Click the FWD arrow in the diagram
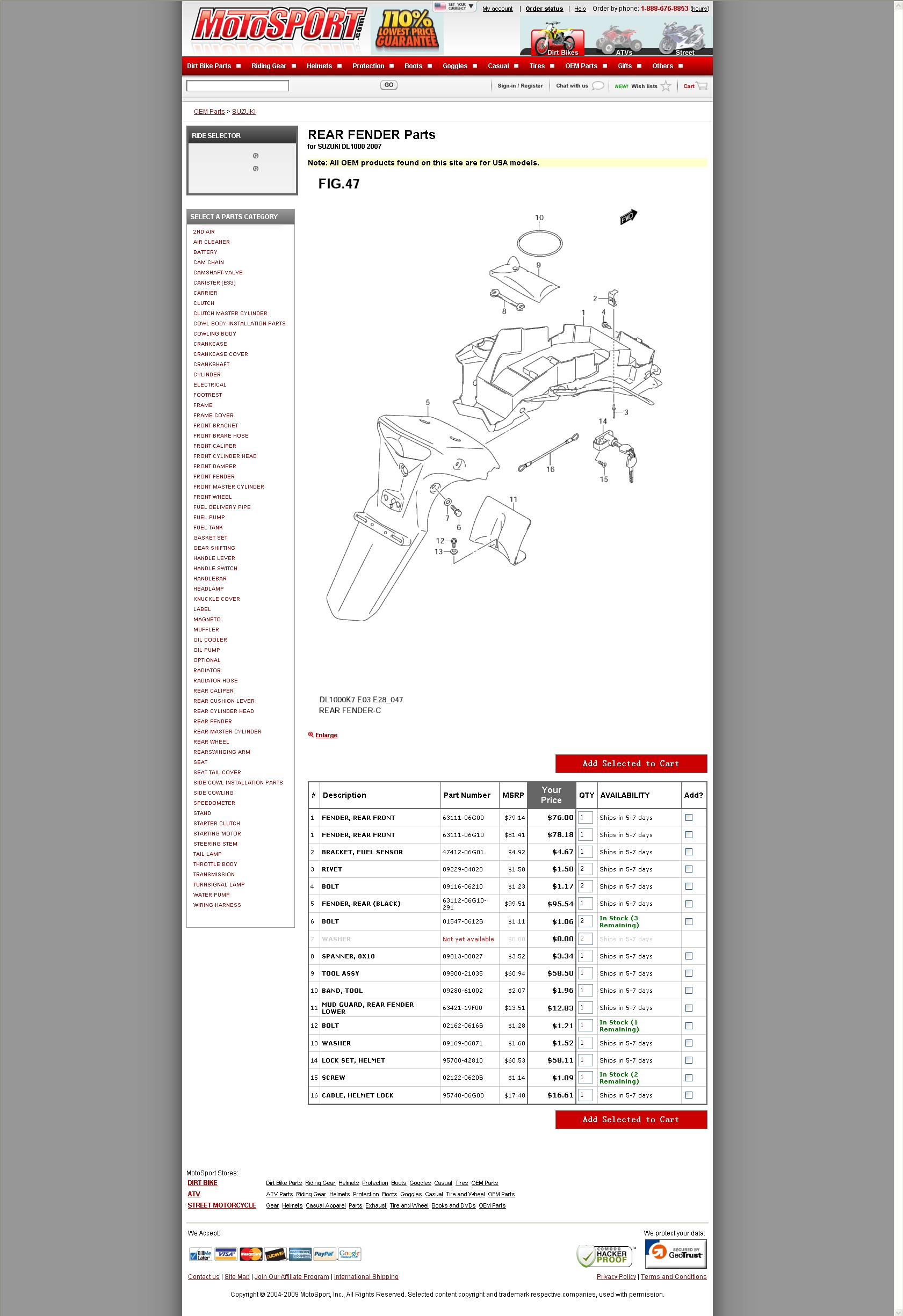This screenshot has width=903, height=1316. (x=629, y=216)
